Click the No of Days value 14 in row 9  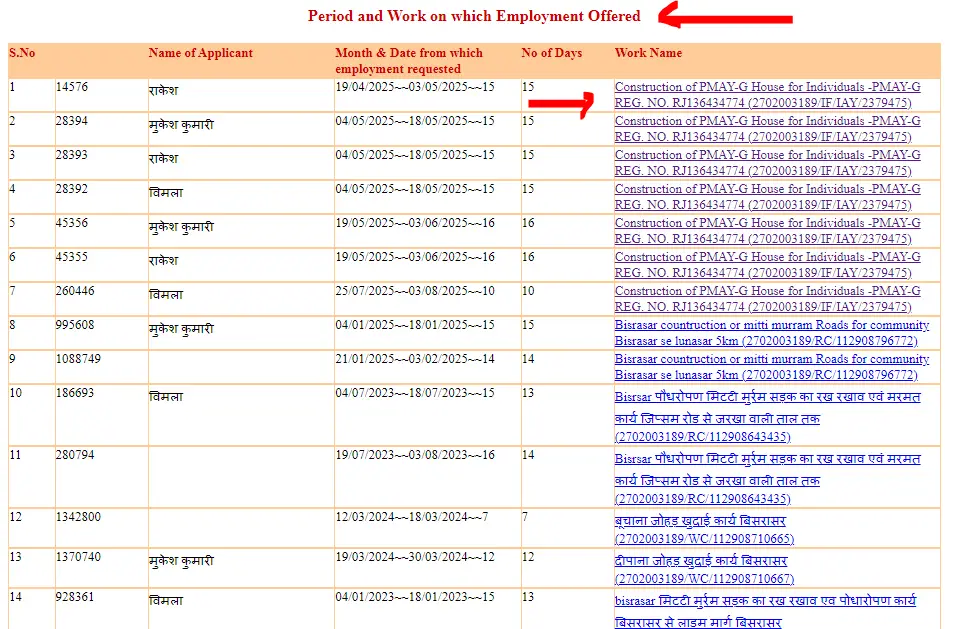[528, 359]
